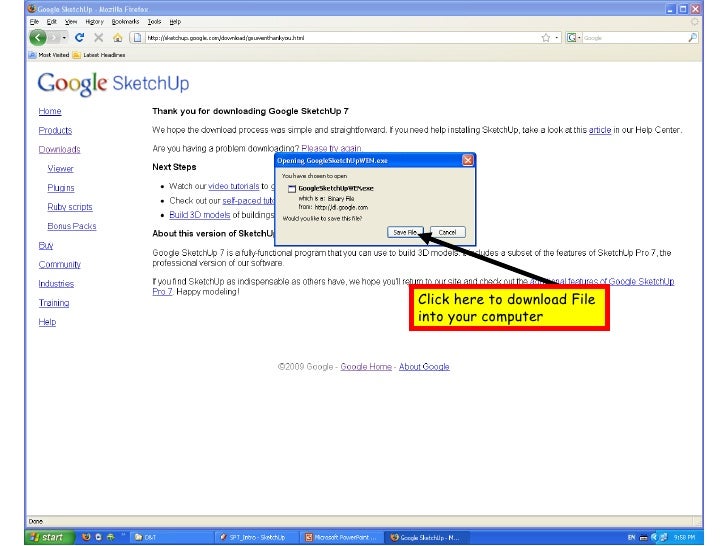728x546 pixels.
Task: Open the Buy sidebar link
Action: (46, 245)
